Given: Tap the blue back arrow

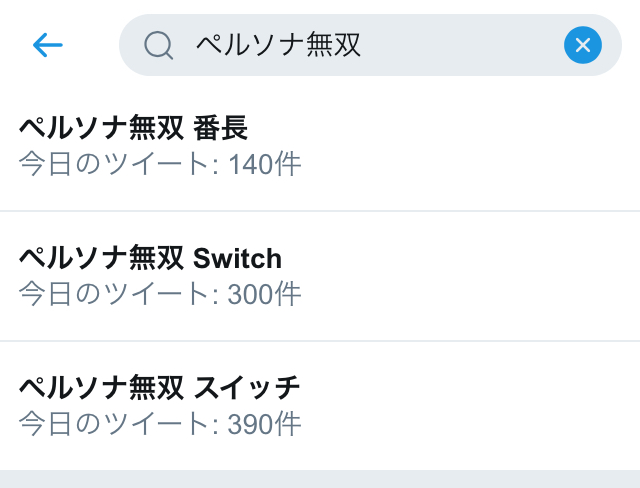Looking at the screenshot, I should [x=47, y=45].
